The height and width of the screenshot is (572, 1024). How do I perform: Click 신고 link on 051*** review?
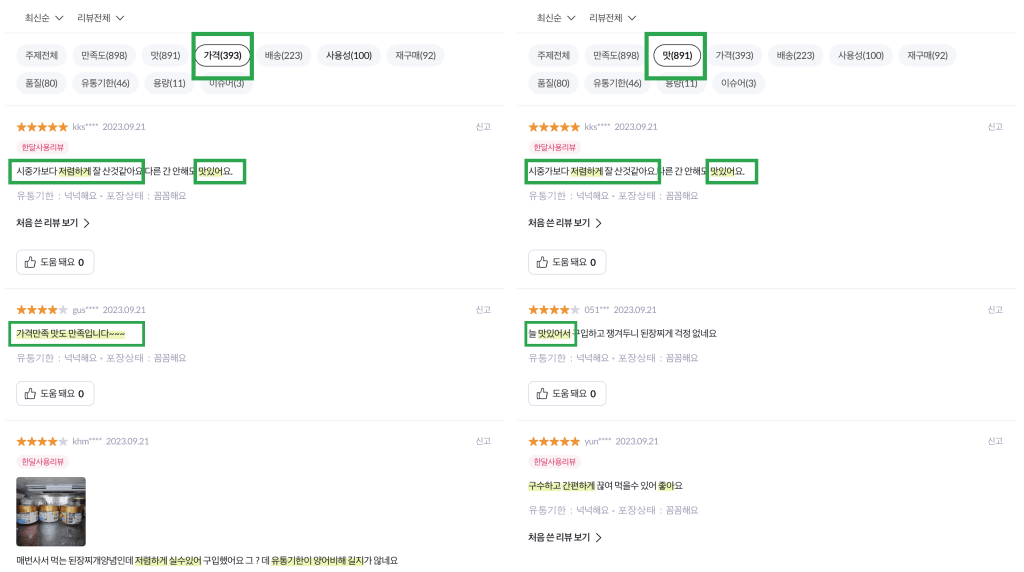click(995, 310)
